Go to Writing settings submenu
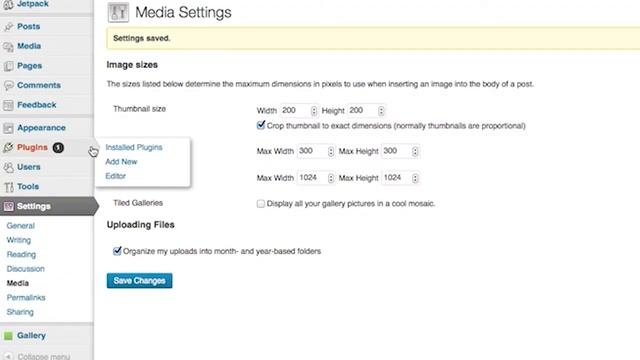Viewport: 640px width, 360px height. [18, 240]
